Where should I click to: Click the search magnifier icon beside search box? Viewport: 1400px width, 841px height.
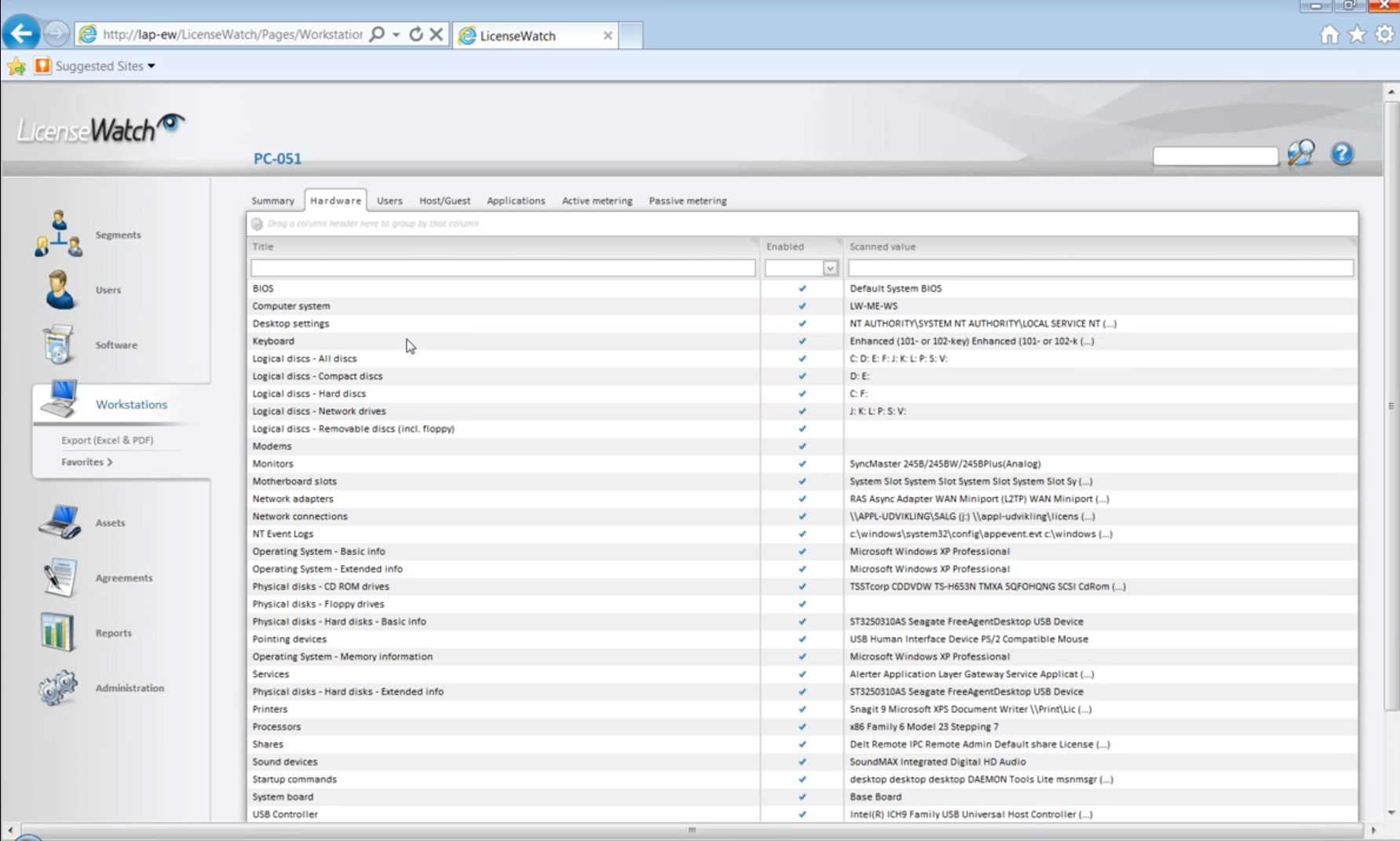point(1301,153)
